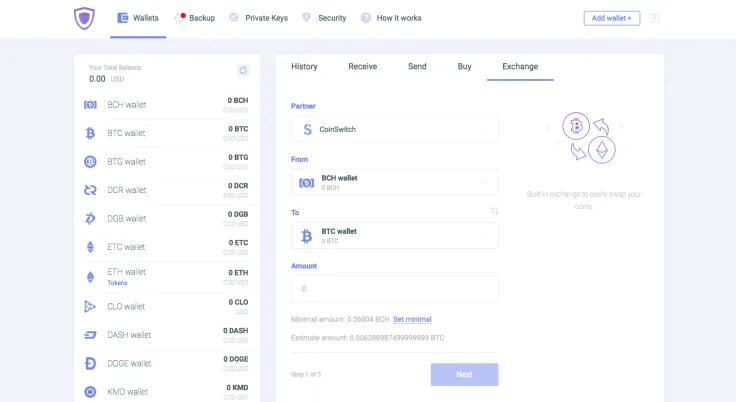Open the Private Keys tab
Screen dimensions: 736x402
tap(259, 18)
